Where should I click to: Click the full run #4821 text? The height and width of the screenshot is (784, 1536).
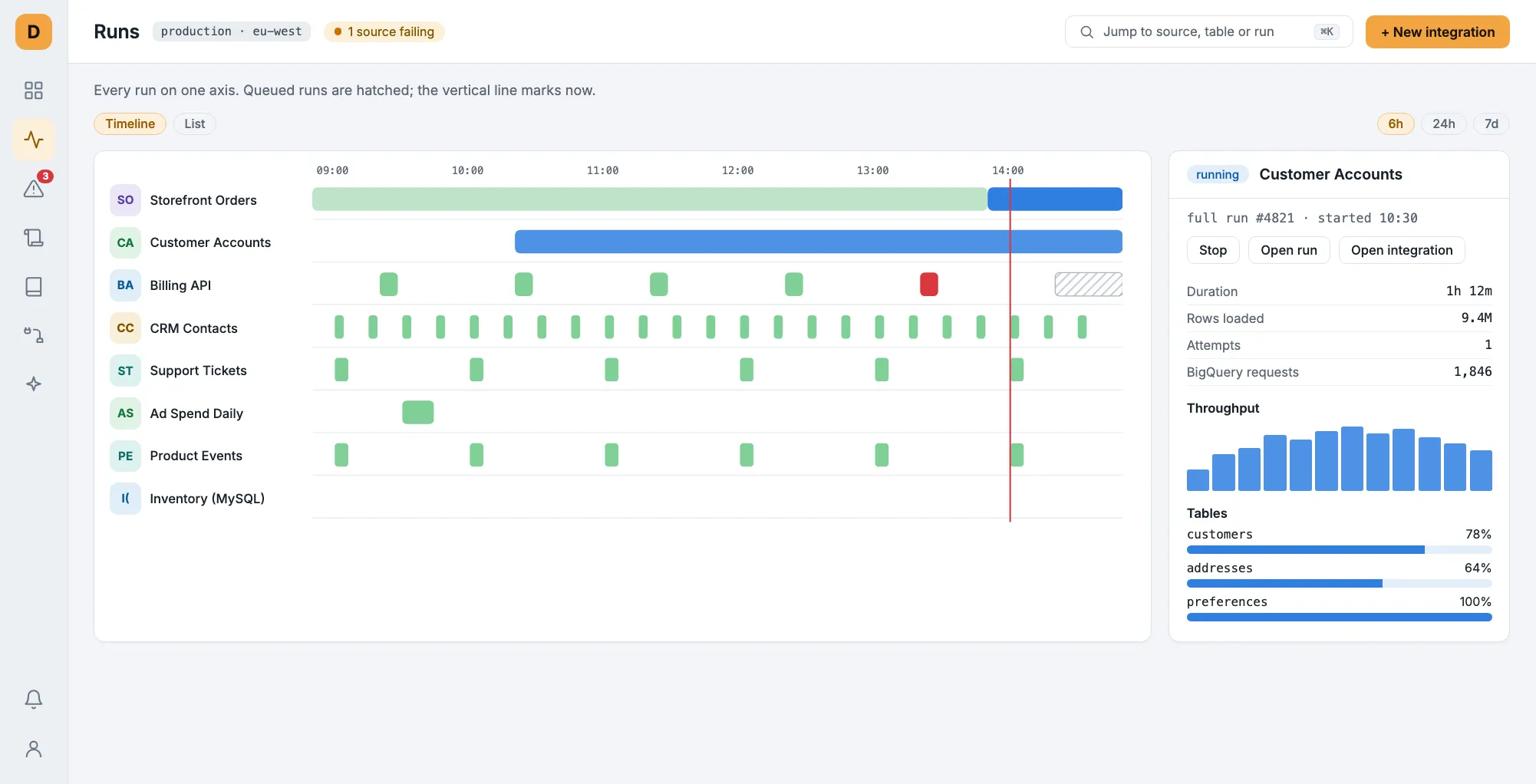1240,218
